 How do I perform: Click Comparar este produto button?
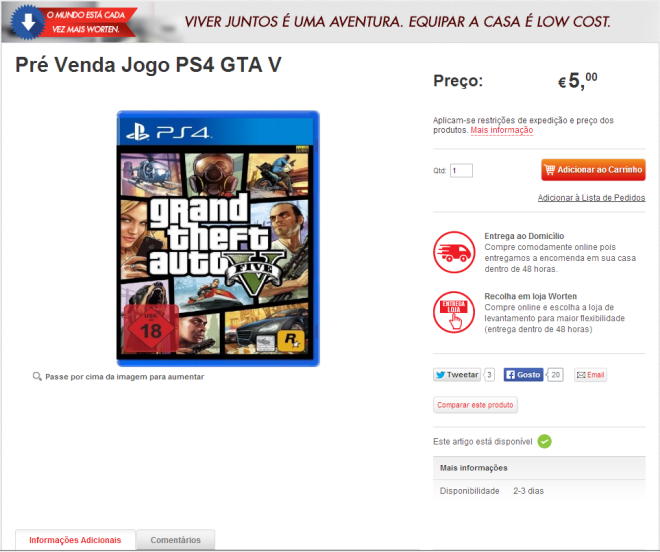(x=475, y=405)
